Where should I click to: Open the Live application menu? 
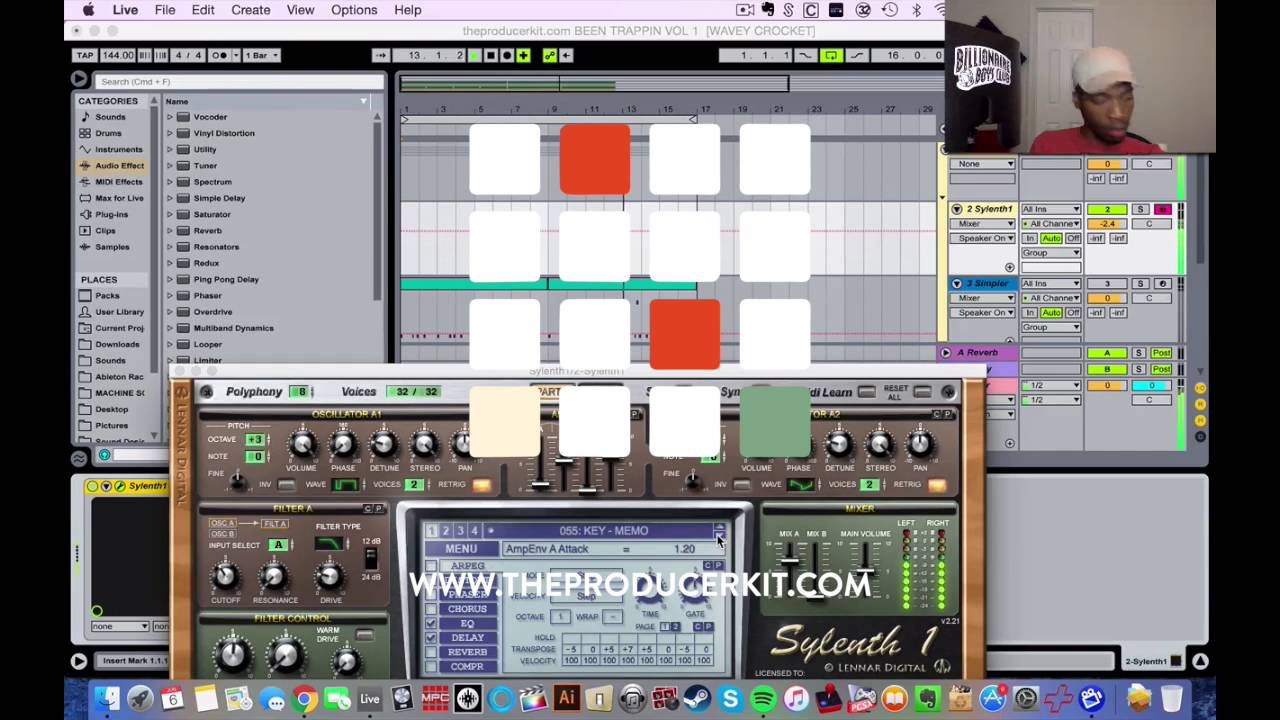coord(125,10)
